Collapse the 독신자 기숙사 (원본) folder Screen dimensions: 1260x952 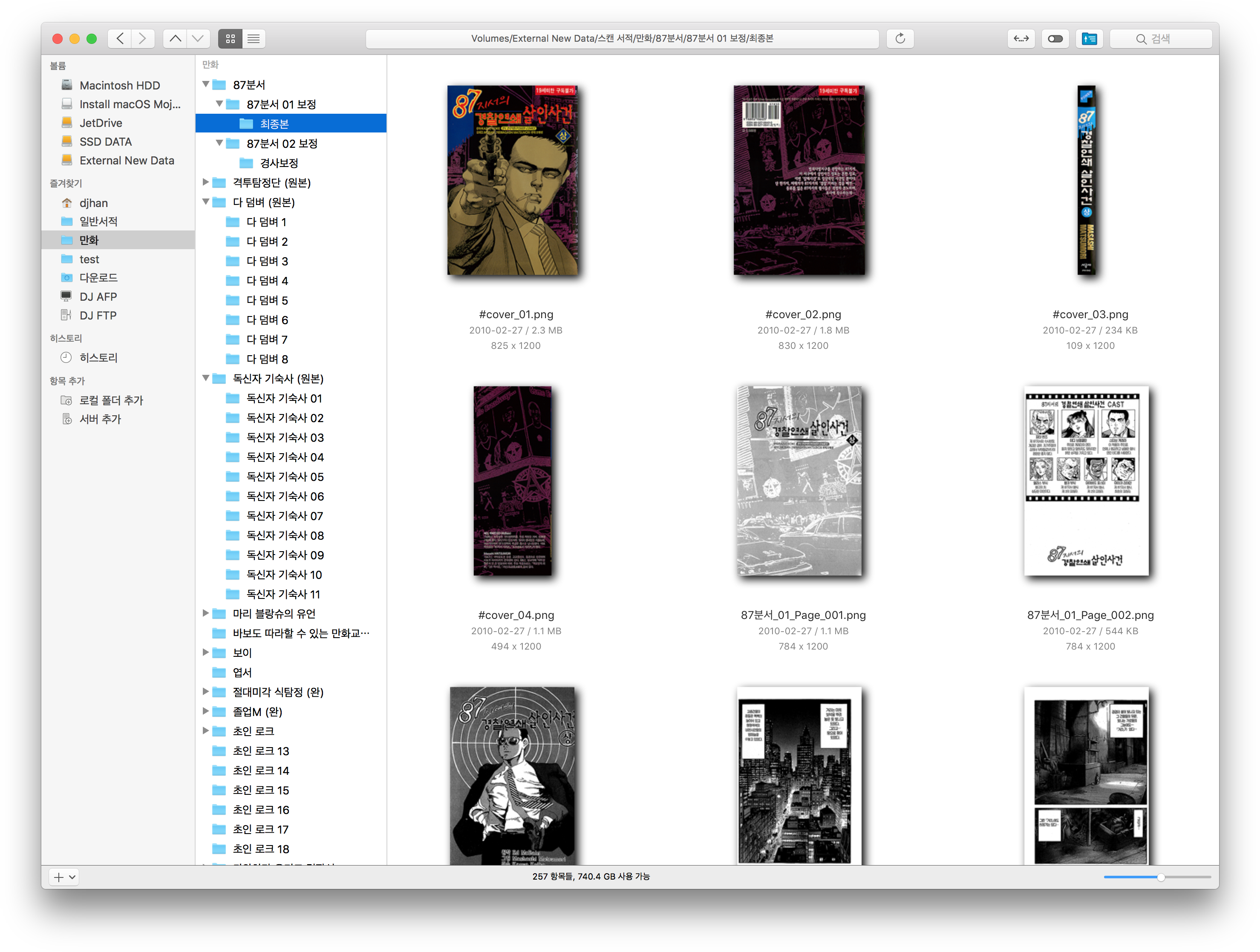(206, 378)
